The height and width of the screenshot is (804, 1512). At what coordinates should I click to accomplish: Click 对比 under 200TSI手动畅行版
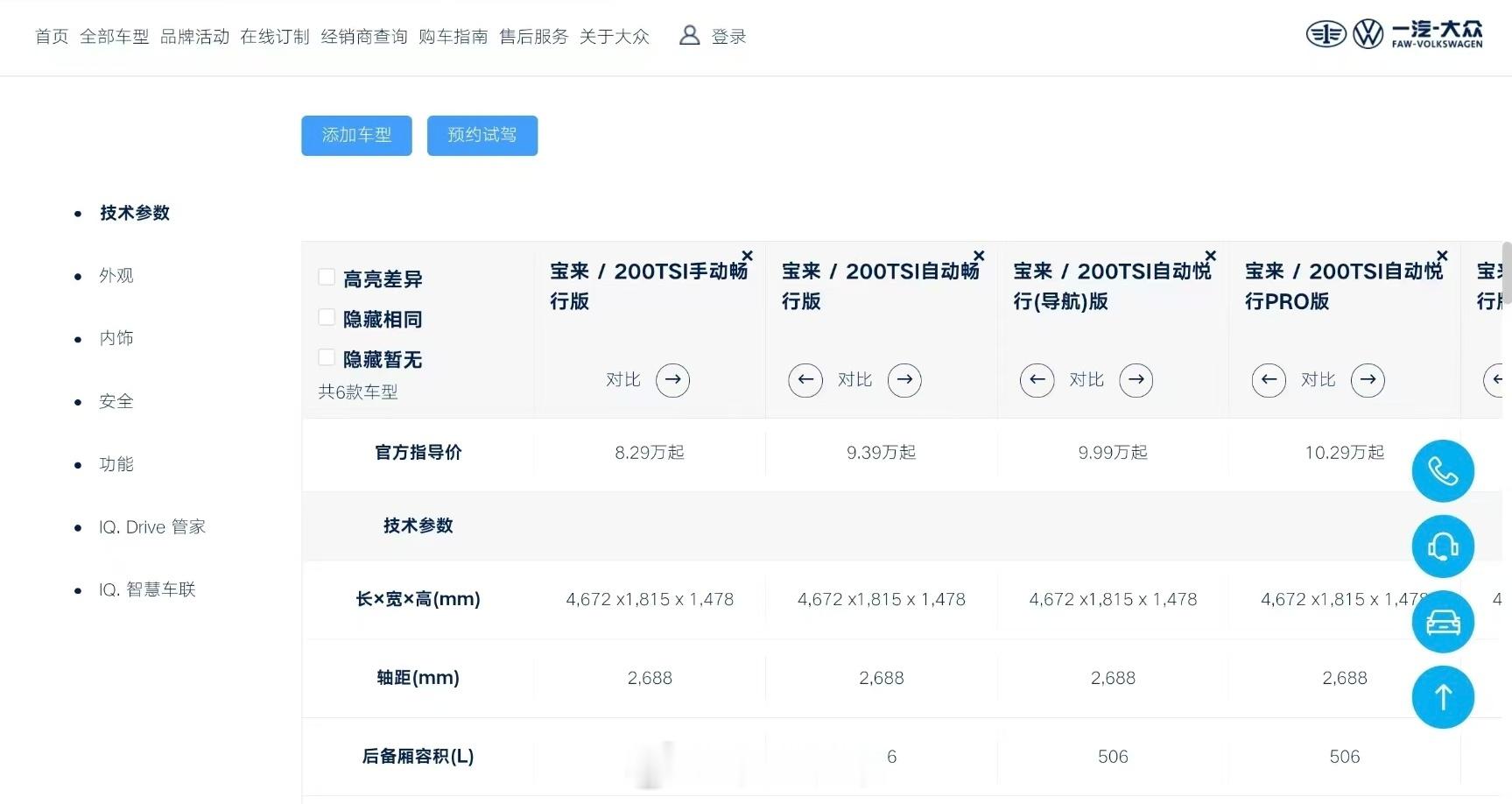(x=623, y=380)
